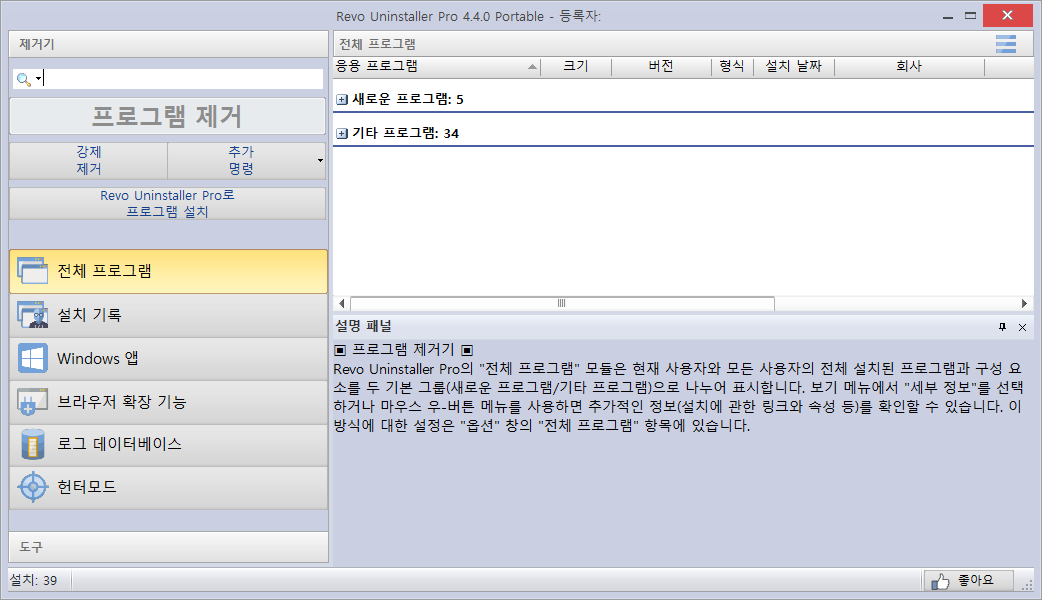The image size is (1042, 600).
Task: Collapse the 제거기 panel header
Action: [169, 44]
